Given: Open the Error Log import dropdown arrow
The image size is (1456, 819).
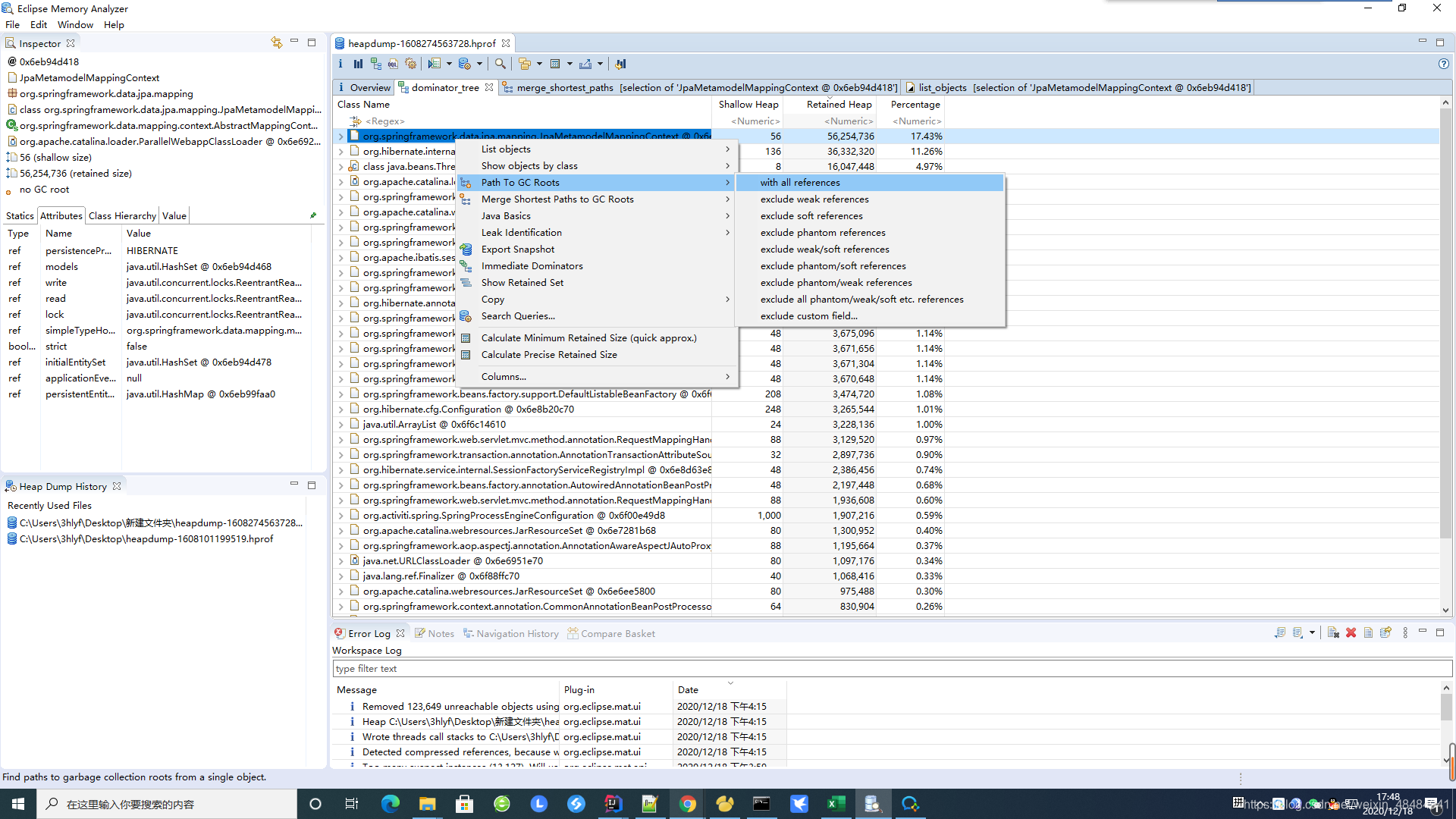Looking at the screenshot, I should (1312, 632).
